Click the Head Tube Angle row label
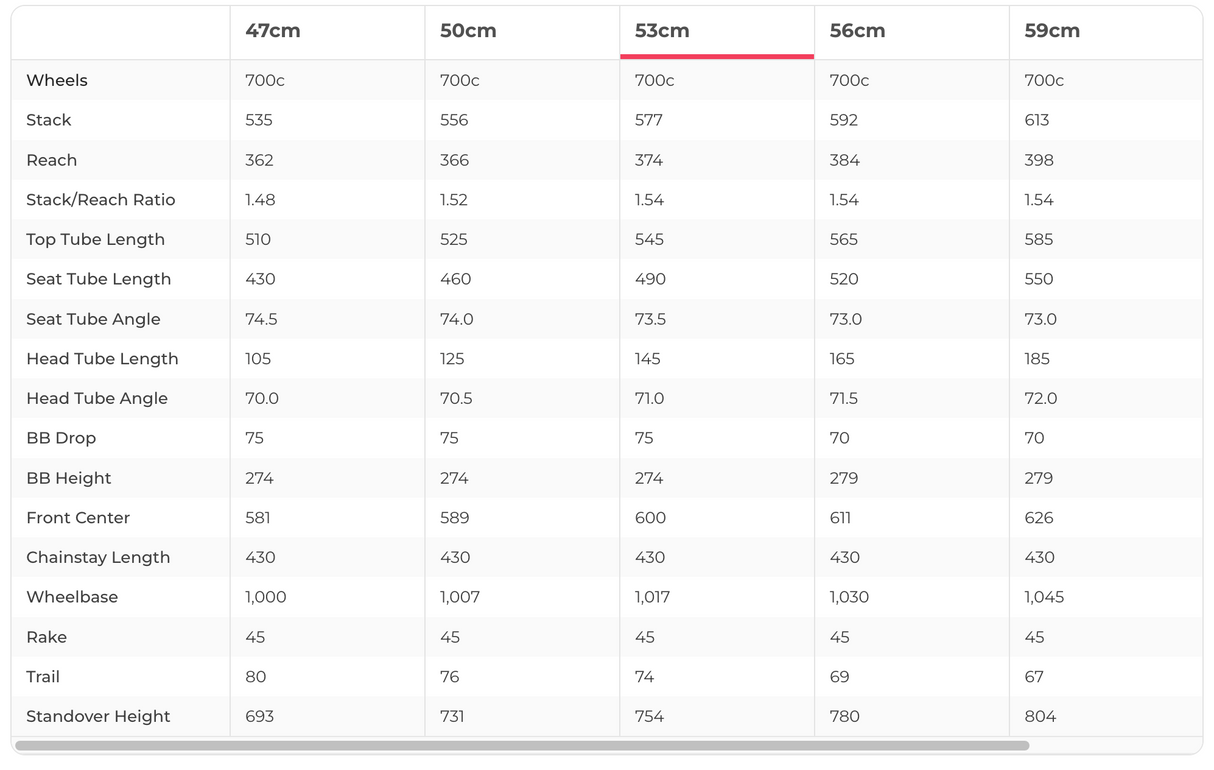The width and height of the screenshot is (1214, 770). pyautogui.click(x=97, y=399)
